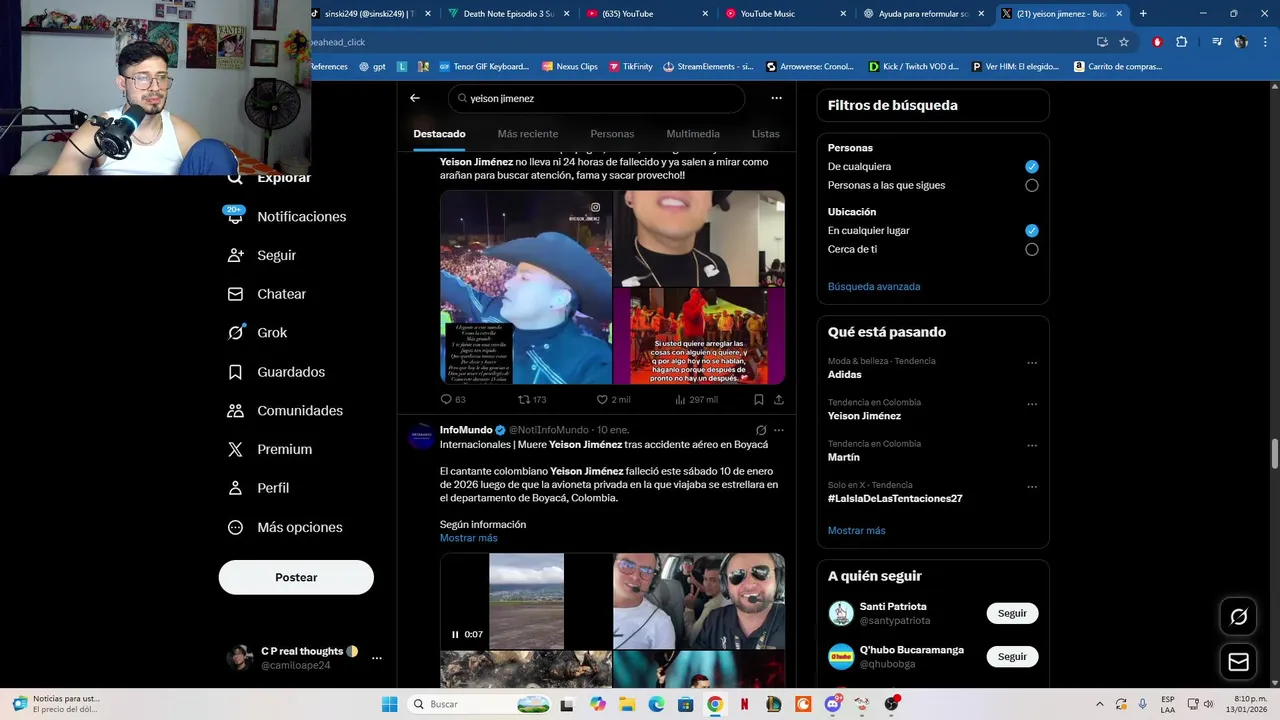The image size is (1280, 720).
Task: Select Personas a las que sigues filter
Action: tap(1032, 185)
